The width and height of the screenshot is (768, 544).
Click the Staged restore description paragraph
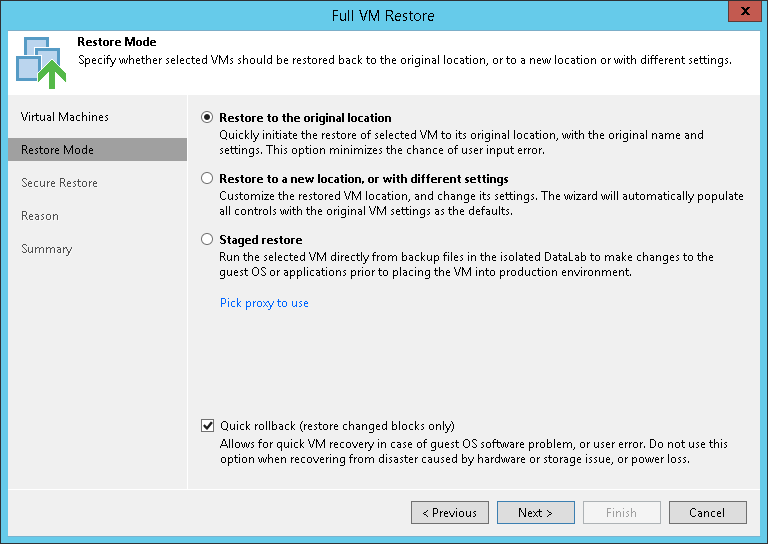point(466,264)
